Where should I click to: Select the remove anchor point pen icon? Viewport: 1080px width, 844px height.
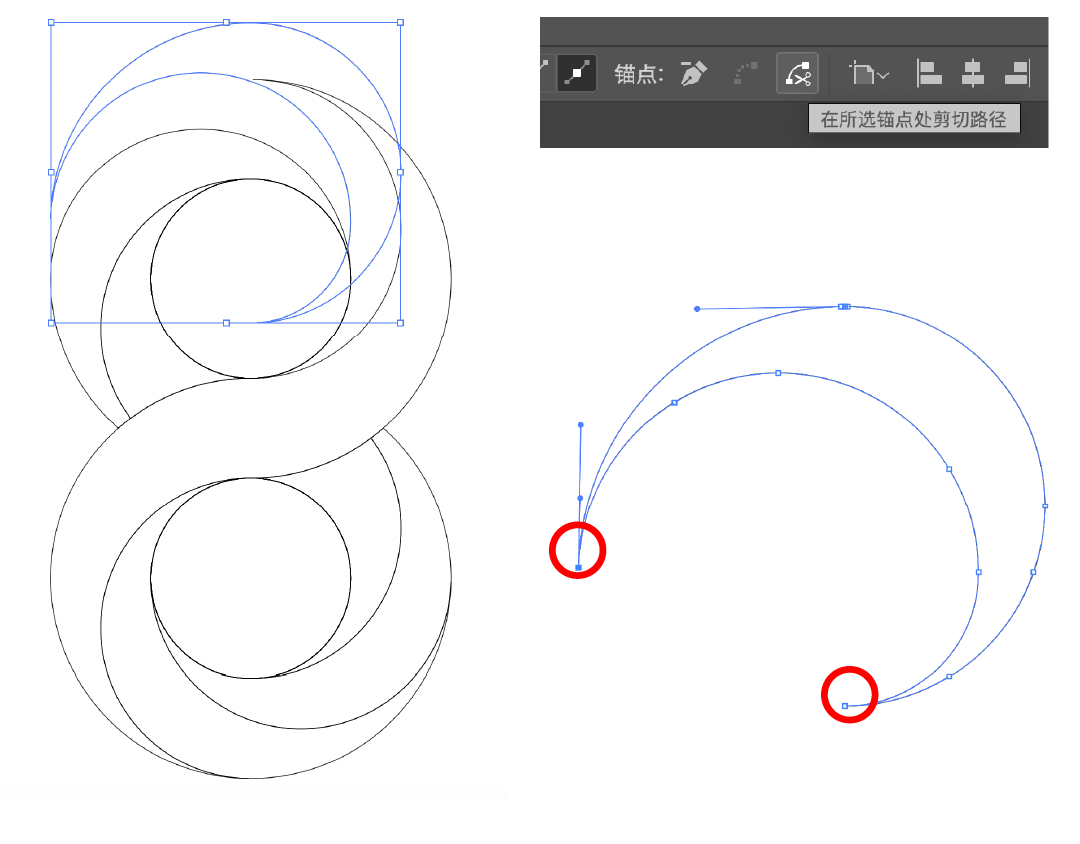point(693,73)
